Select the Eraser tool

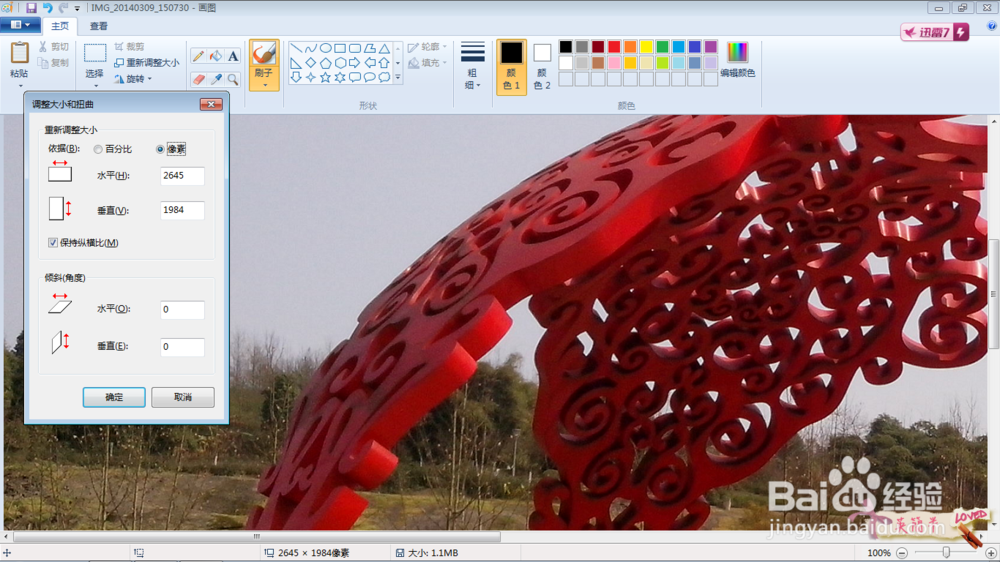198,79
